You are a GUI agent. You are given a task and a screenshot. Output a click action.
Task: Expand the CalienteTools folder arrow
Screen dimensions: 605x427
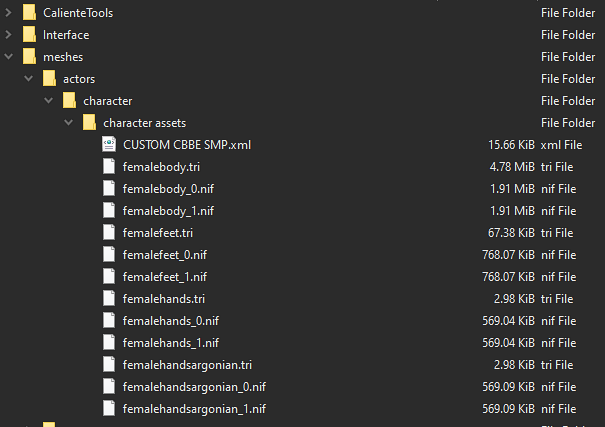click(8, 13)
